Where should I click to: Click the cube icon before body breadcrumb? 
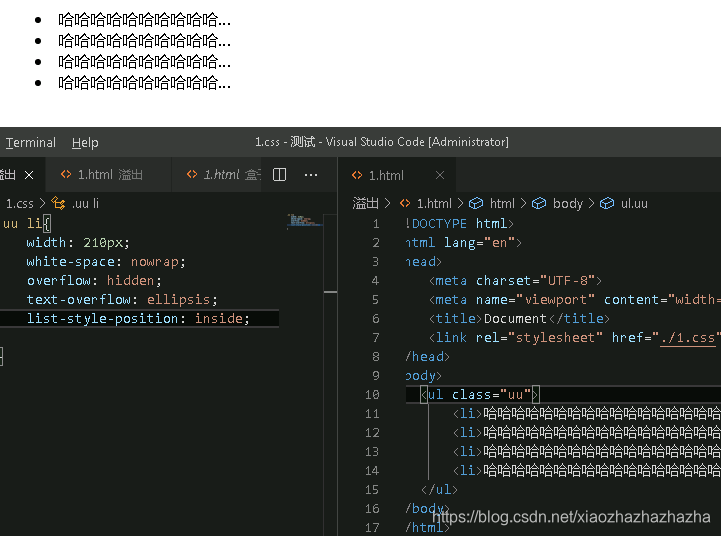[x=539, y=204]
